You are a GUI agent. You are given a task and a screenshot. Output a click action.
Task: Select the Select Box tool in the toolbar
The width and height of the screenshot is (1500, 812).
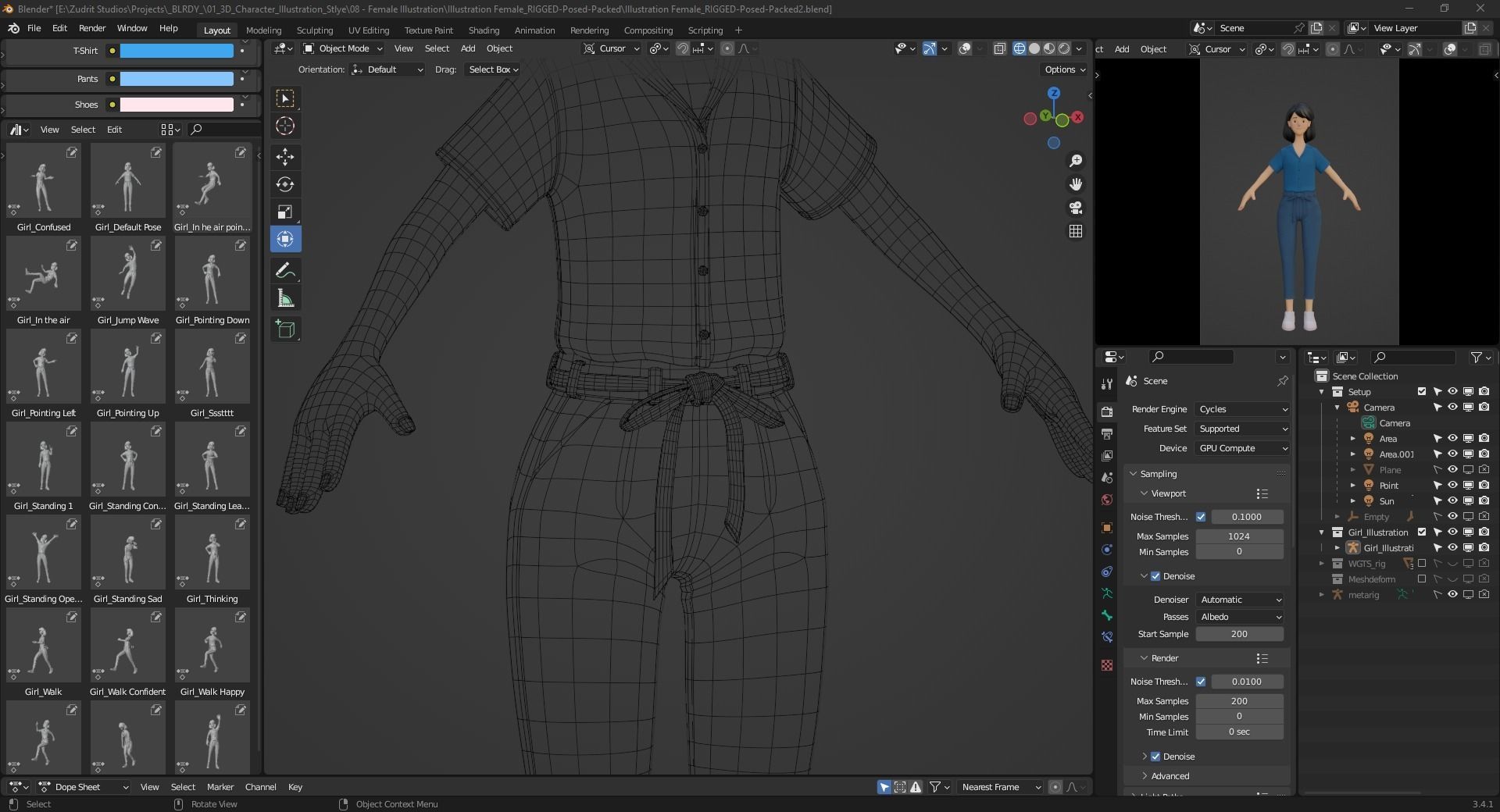pyautogui.click(x=285, y=98)
